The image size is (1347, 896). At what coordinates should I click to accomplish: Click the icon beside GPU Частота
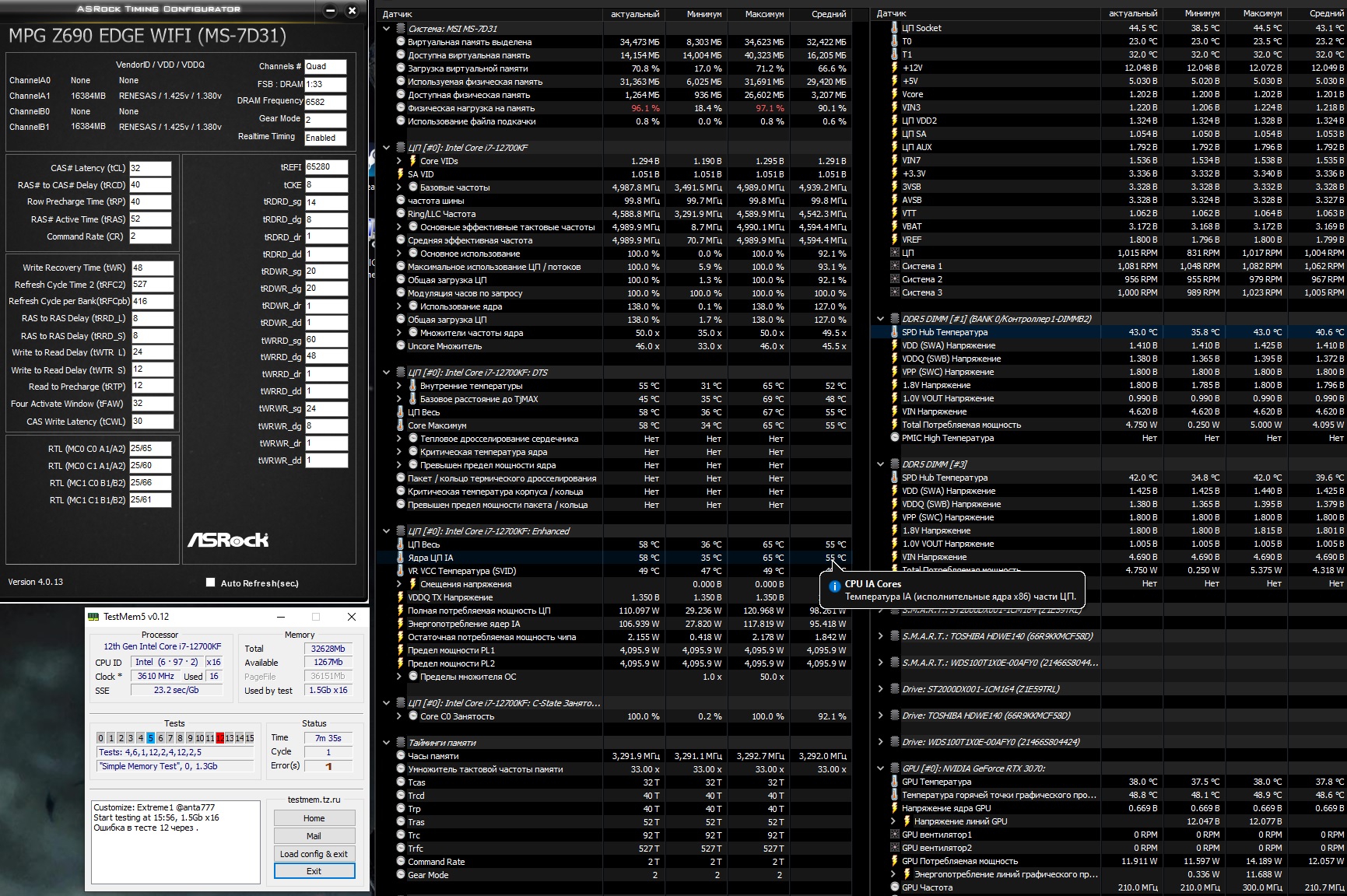click(895, 887)
